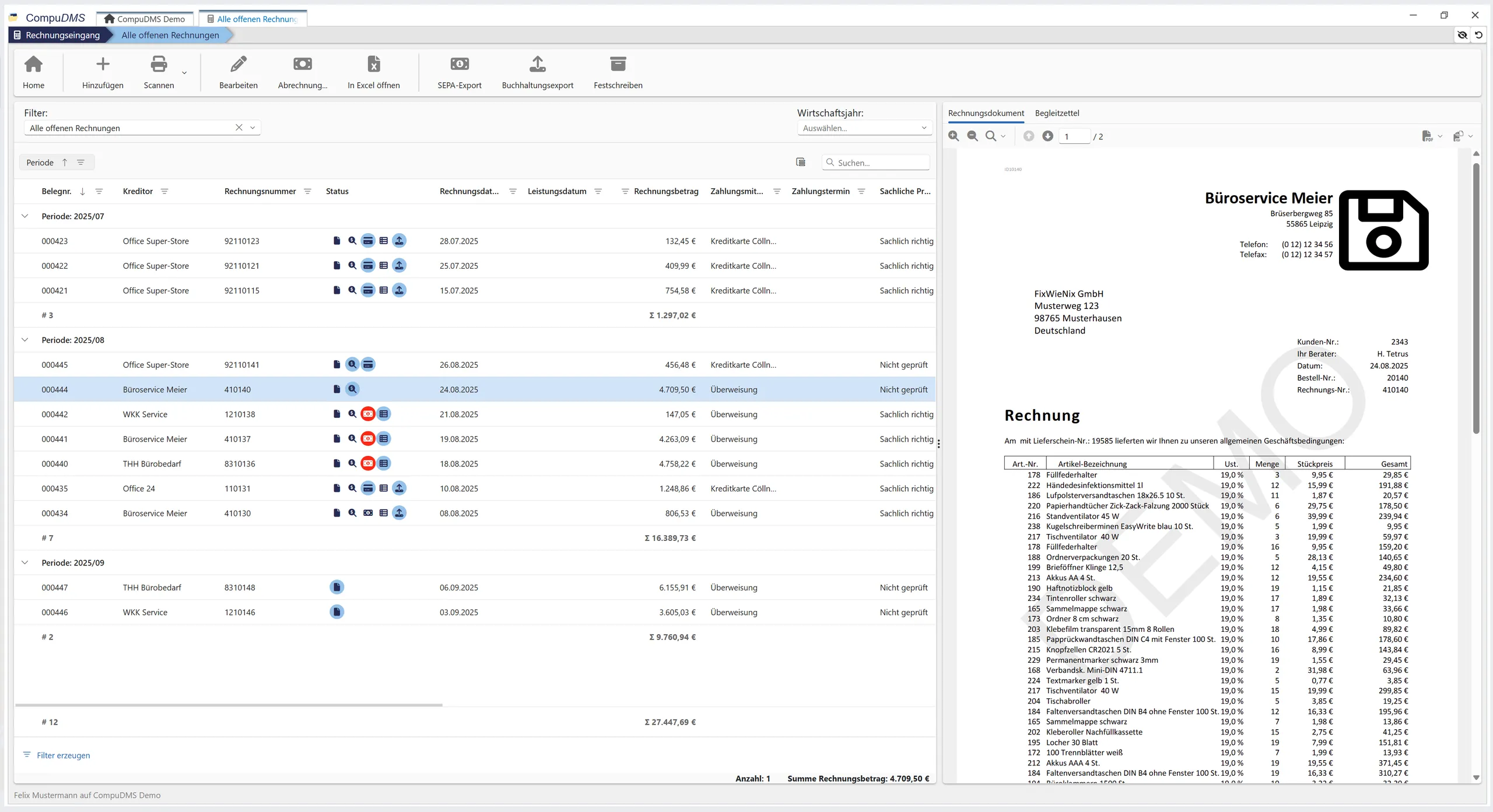Click In Excel öffnen icon
Viewport: 1493px width, 812px height.
tap(373, 64)
